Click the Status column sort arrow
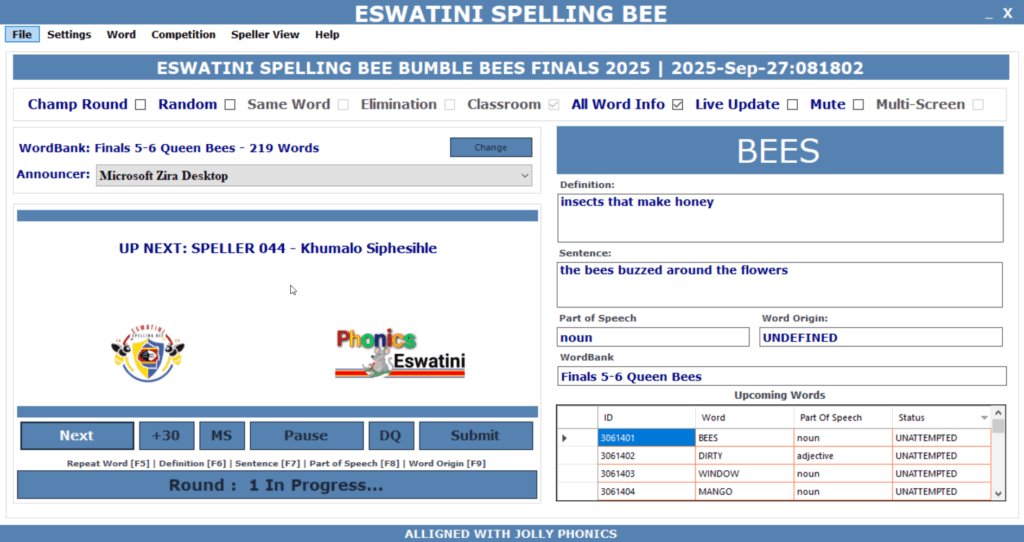The height and width of the screenshot is (542, 1024). click(x=984, y=418)
